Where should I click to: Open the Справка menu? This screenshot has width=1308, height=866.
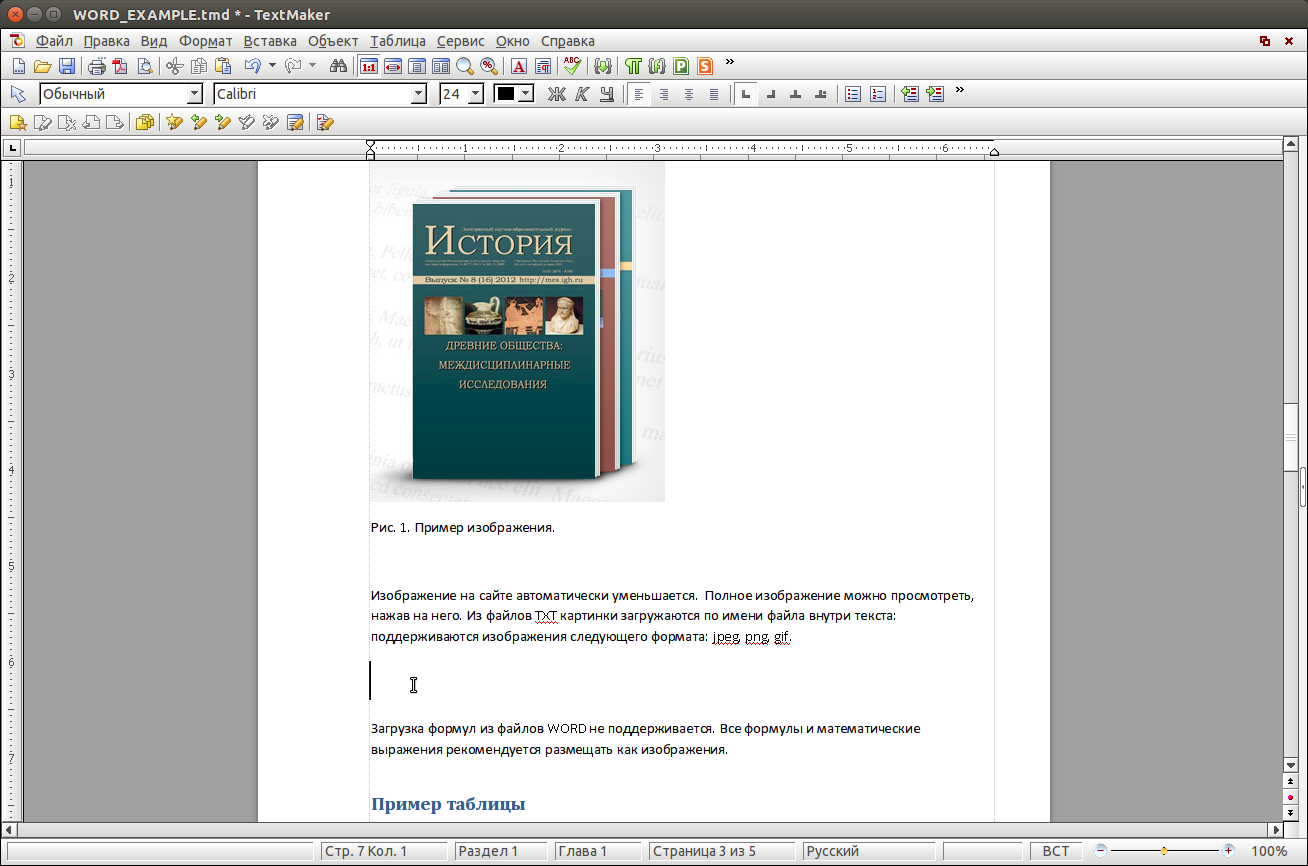(x=568, y=41)
